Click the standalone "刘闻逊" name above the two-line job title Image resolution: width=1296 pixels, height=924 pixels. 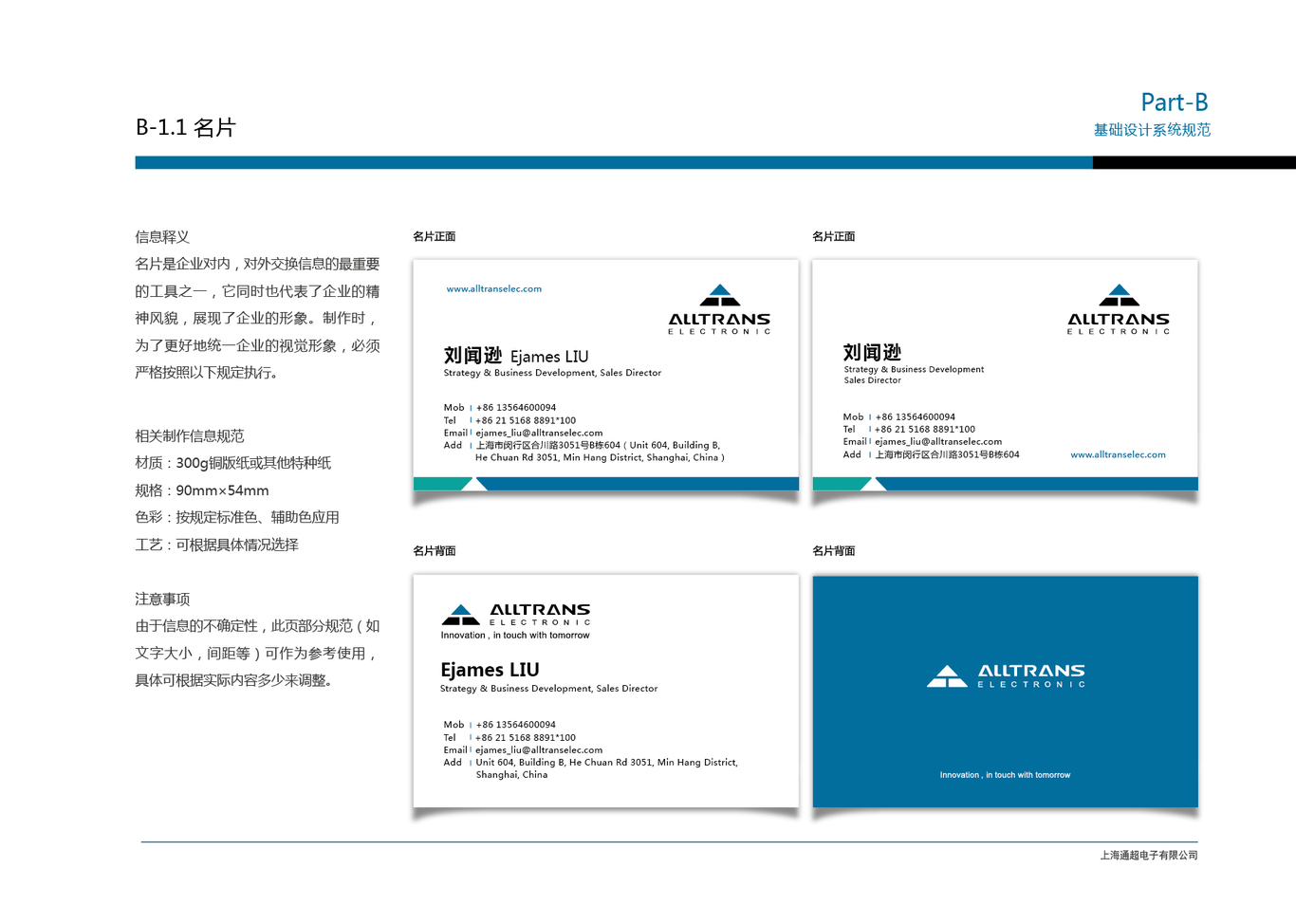coord(872,352)
